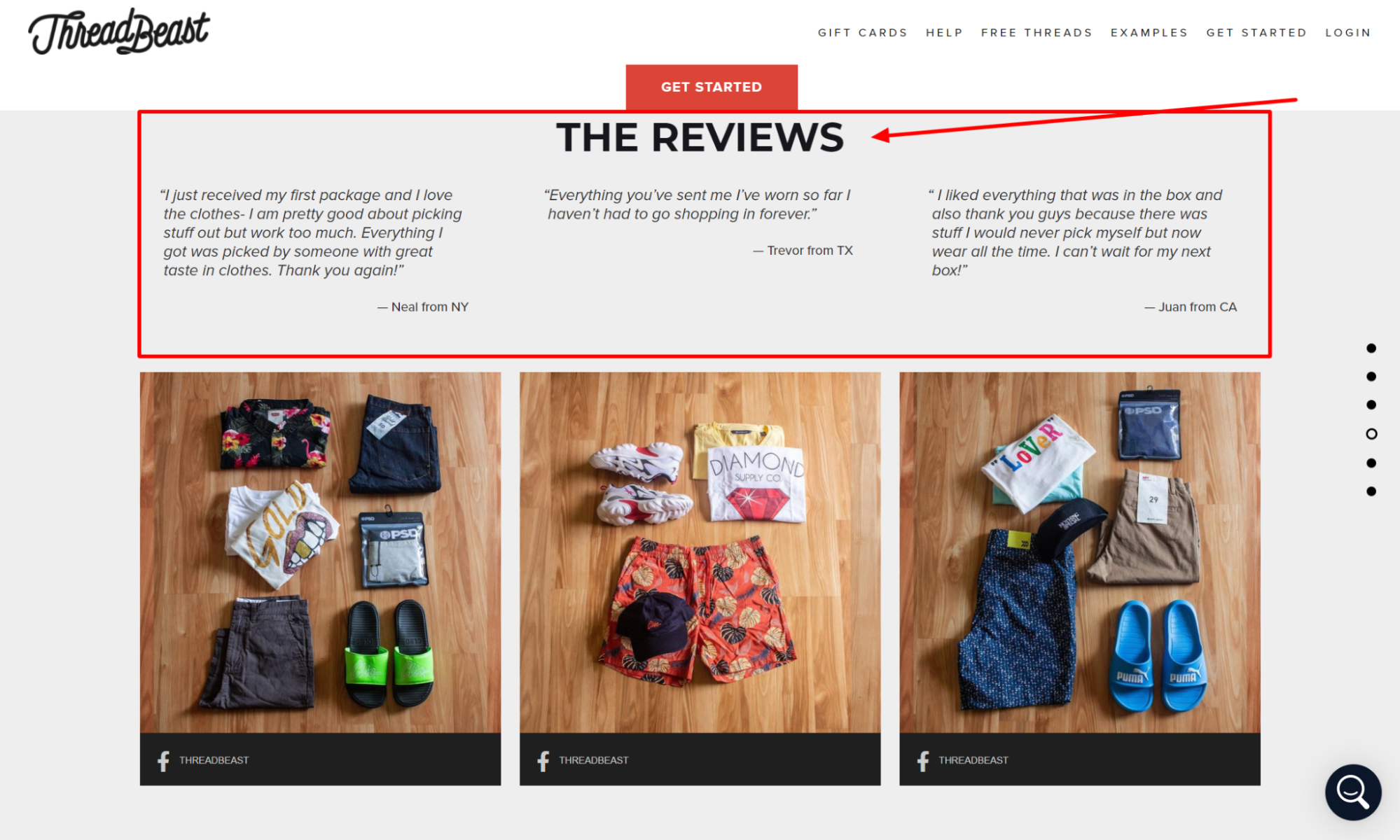Click Get Started in the top navigation
Screen dimensions: 1400x840
pyautogui.click(x=1256, y=33)
